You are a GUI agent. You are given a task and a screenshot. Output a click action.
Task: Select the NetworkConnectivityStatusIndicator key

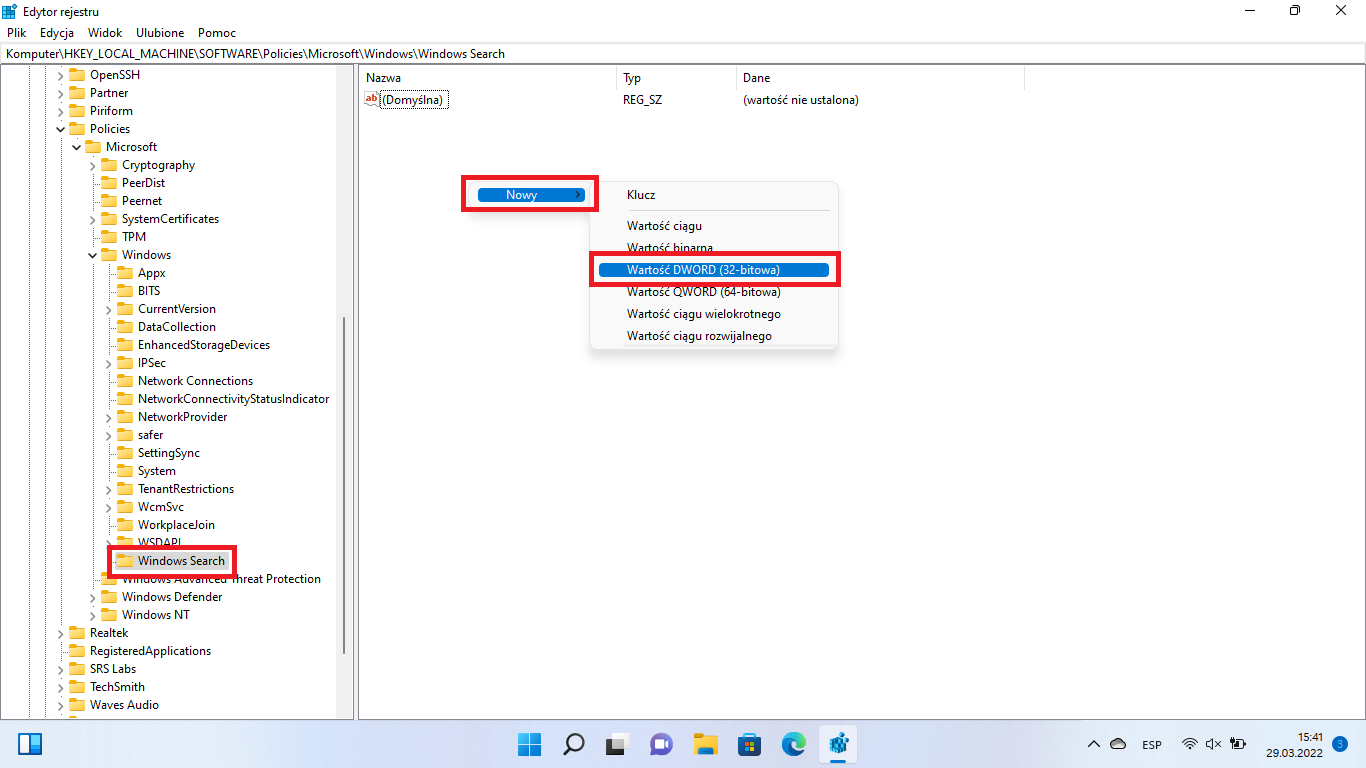point(233,399)
